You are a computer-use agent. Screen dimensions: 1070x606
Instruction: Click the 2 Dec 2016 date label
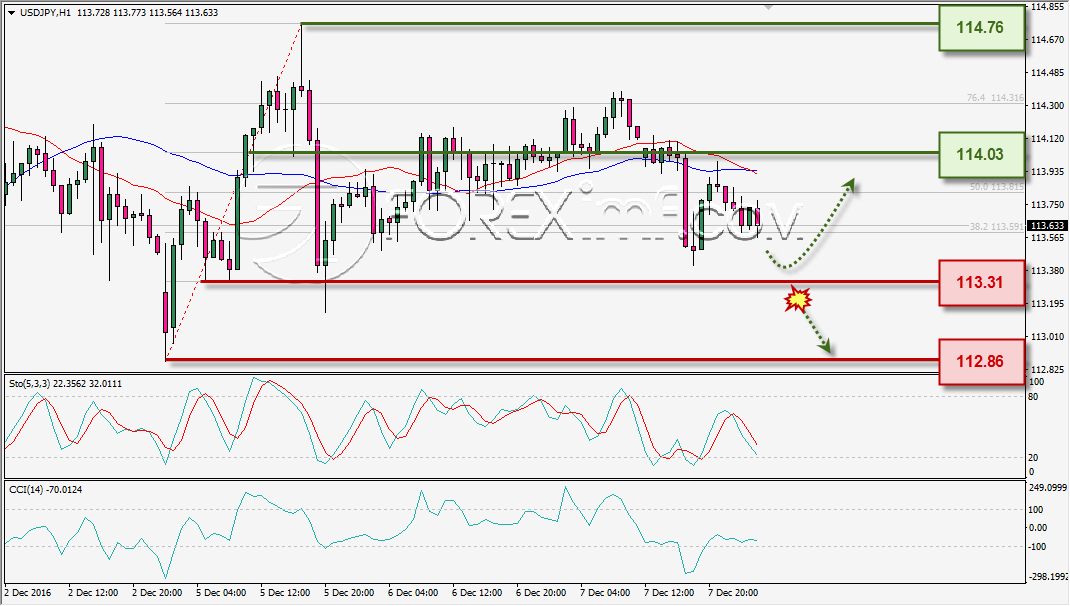(x=28, y=592)
